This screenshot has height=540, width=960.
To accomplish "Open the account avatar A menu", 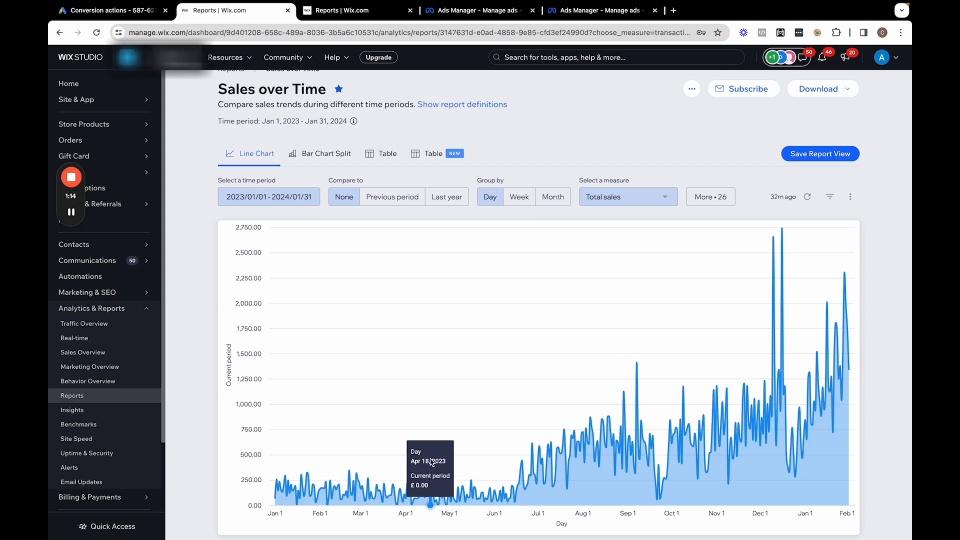I will coord(882,57).
